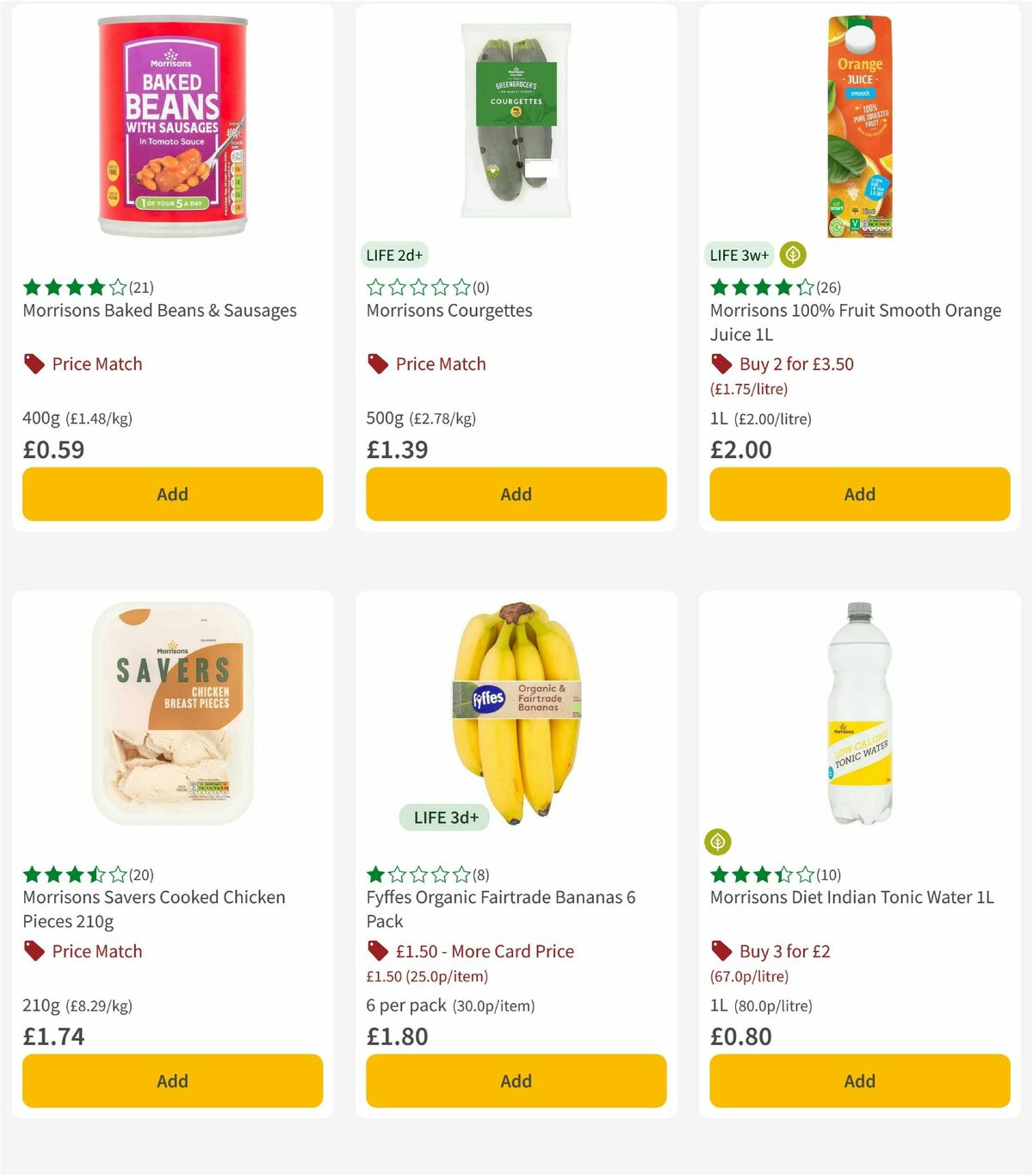Click the offer tag icon beside Buy 2 for £3.50

coord(721,363)
